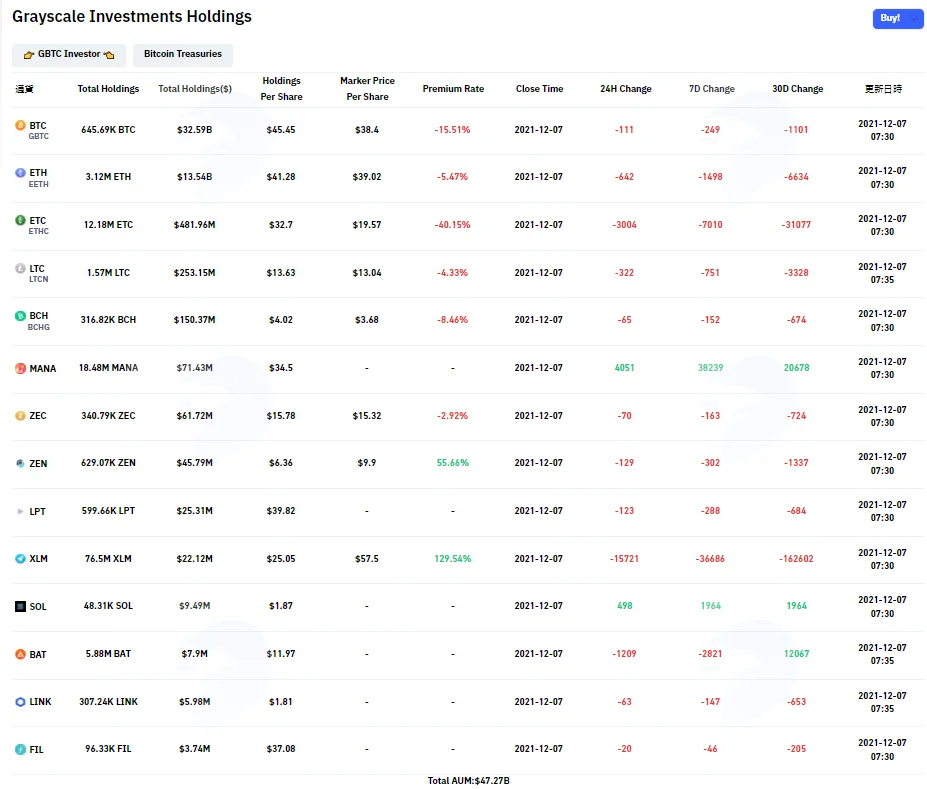Click the Solana SOL square icon
Viewport: 927px width, 789px height.
pos(20,606)
